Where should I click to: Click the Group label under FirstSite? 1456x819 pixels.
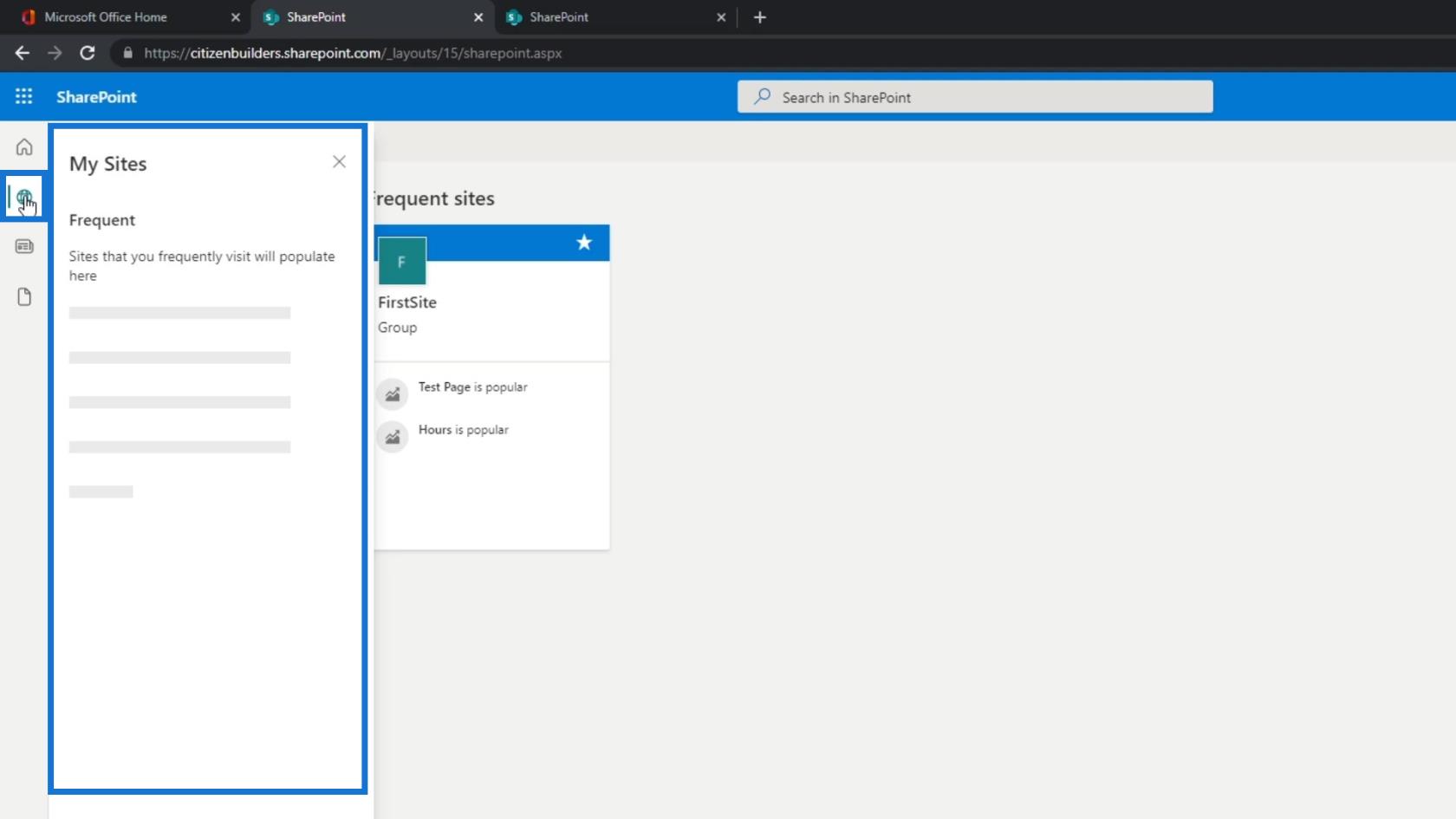coord(397,328)
